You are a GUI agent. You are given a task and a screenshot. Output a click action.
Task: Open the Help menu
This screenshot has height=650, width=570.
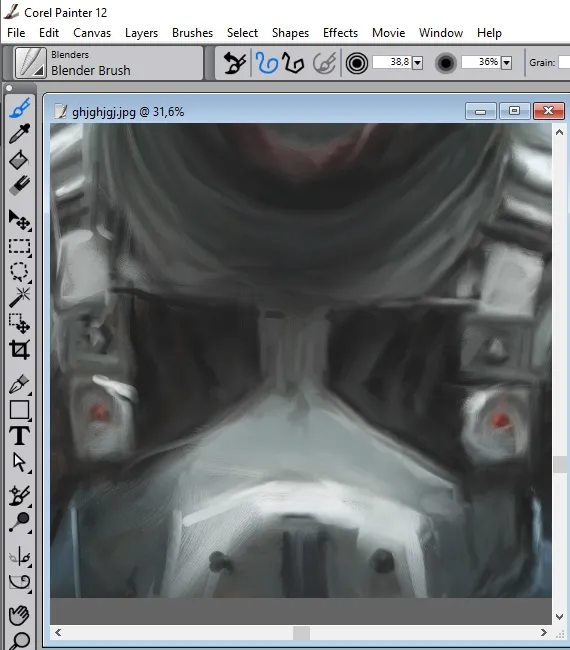point(489,33)
